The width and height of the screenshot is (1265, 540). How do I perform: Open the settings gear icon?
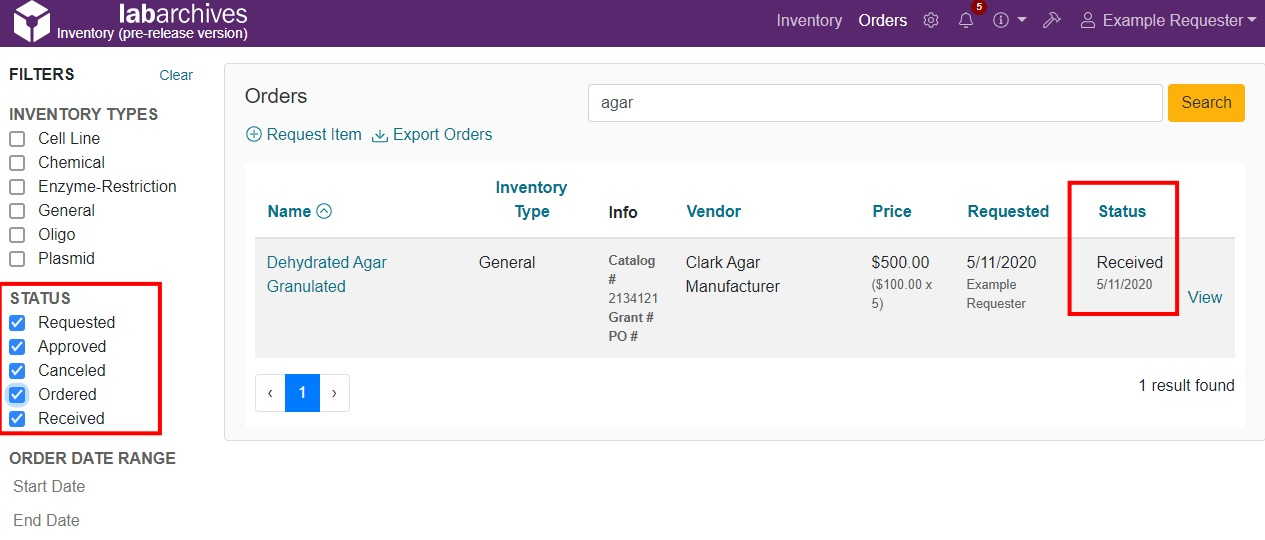[x=931, y=20]
